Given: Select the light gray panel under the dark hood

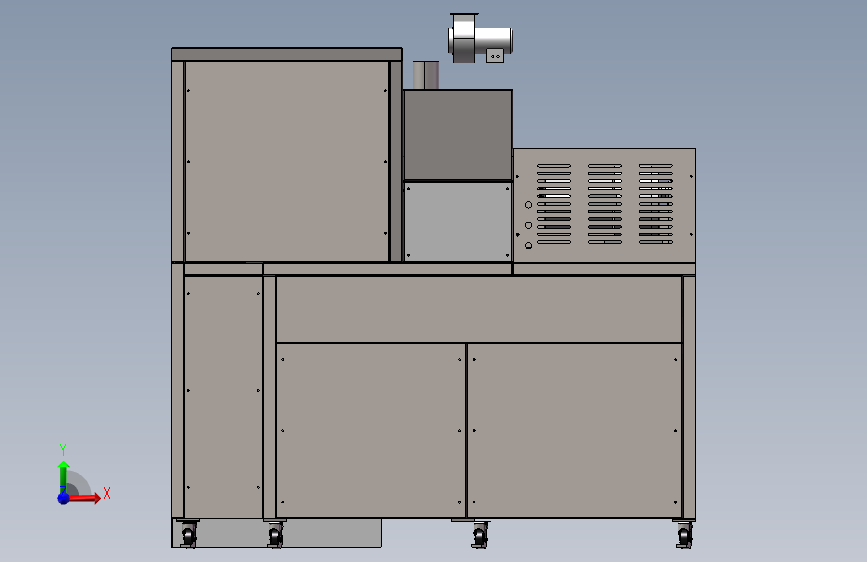Looking at the screenshot, I should [x=458, y=221].
